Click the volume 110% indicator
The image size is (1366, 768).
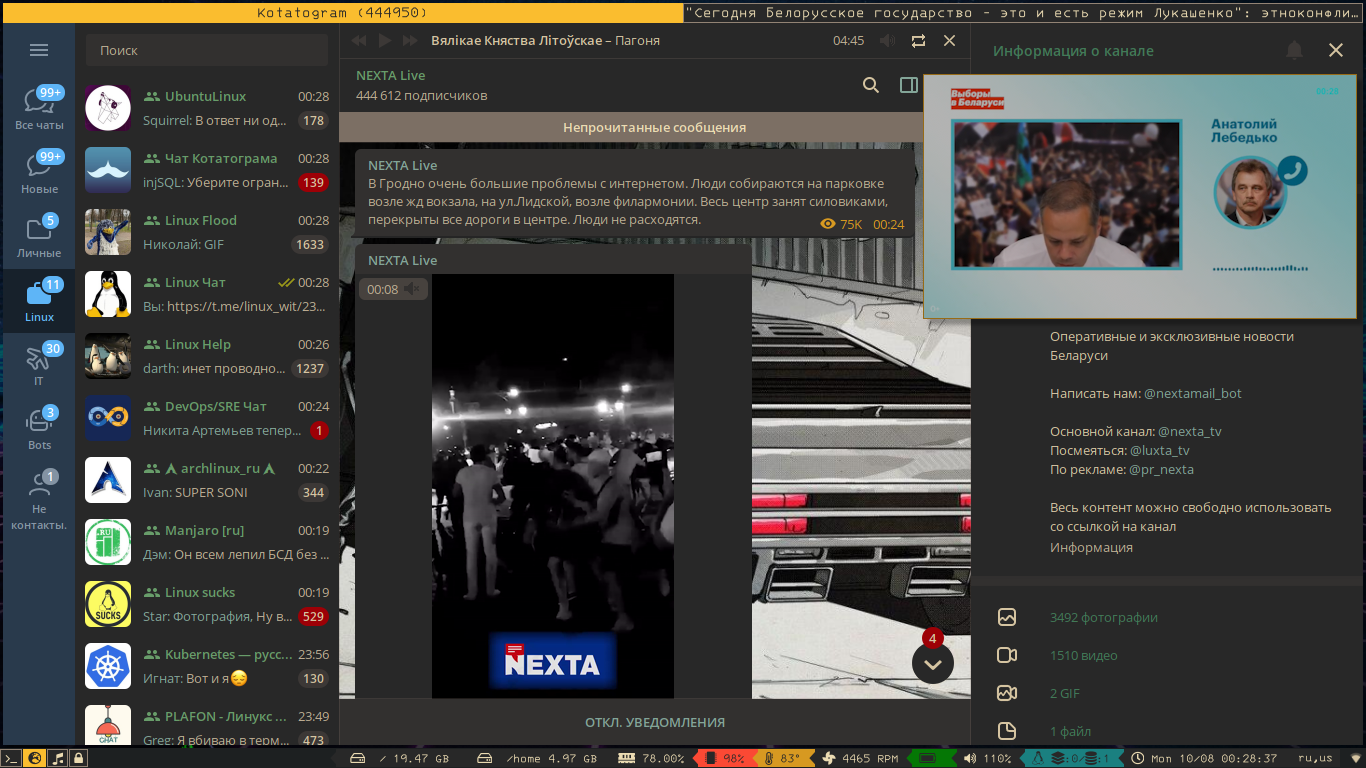pos(990,759)
